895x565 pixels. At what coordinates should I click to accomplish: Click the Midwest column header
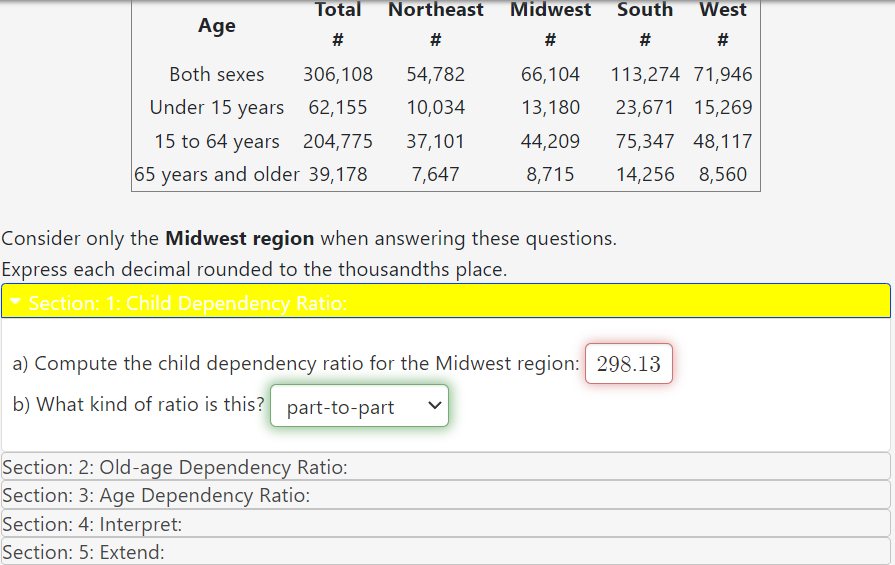click(550, 10)
